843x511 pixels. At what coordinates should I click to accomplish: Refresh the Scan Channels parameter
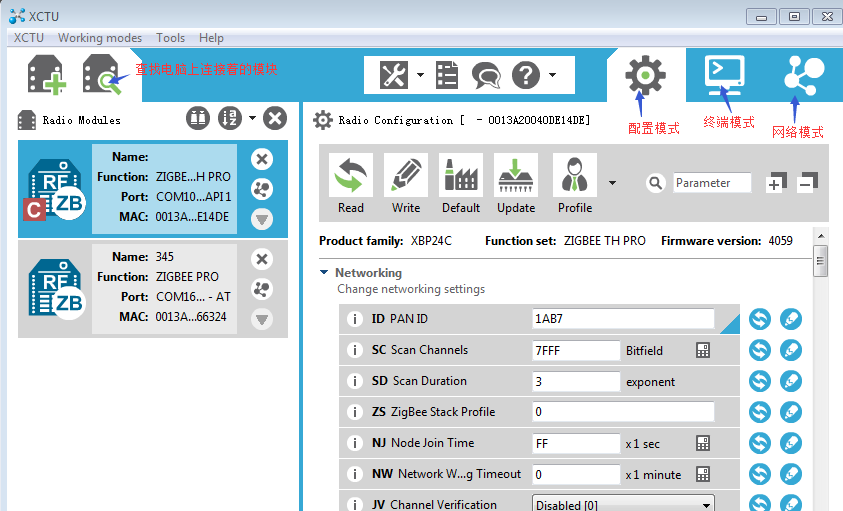pyautogui.click(x=760, y=350)
